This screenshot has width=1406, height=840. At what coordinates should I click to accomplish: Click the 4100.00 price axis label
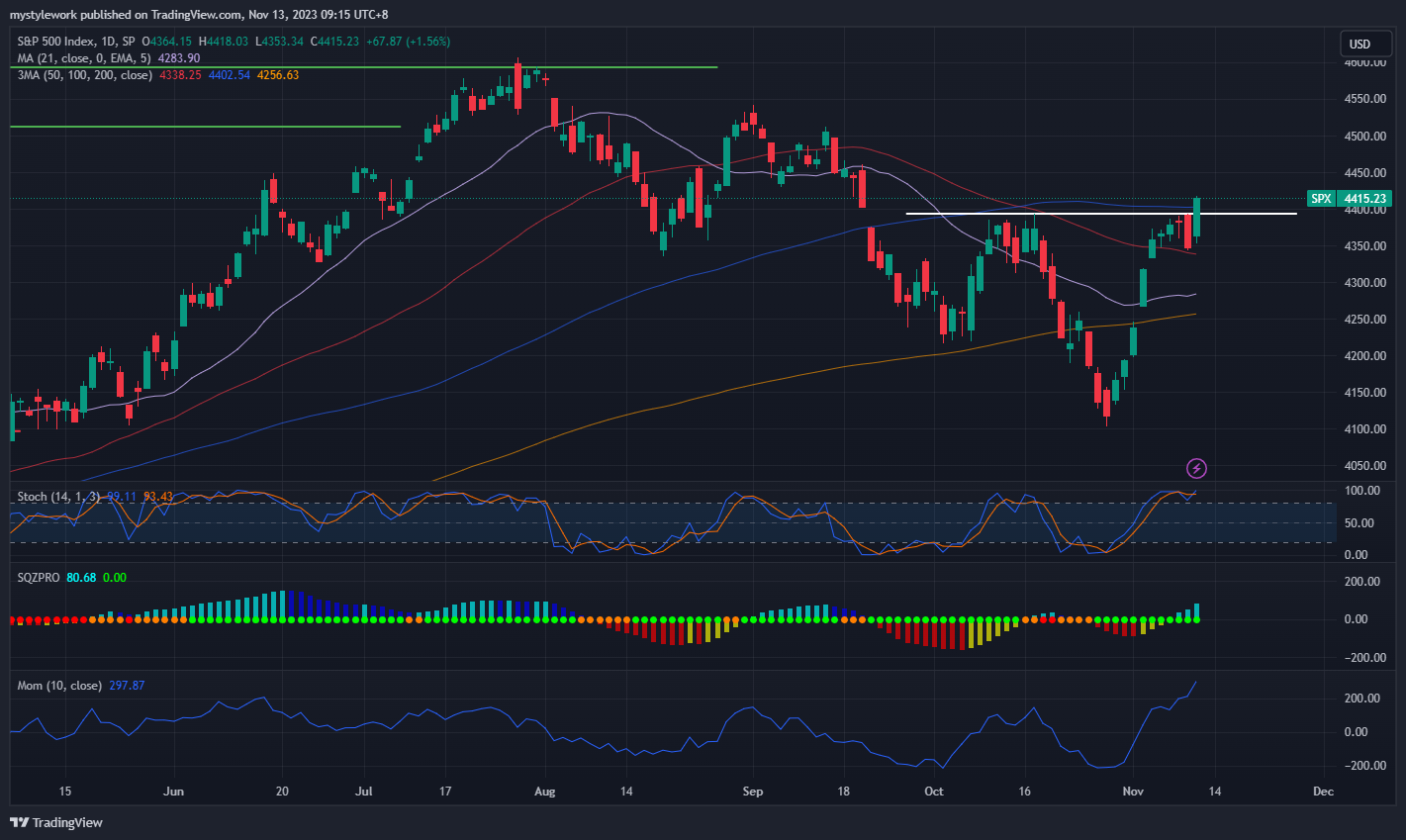coord(1364,429)
